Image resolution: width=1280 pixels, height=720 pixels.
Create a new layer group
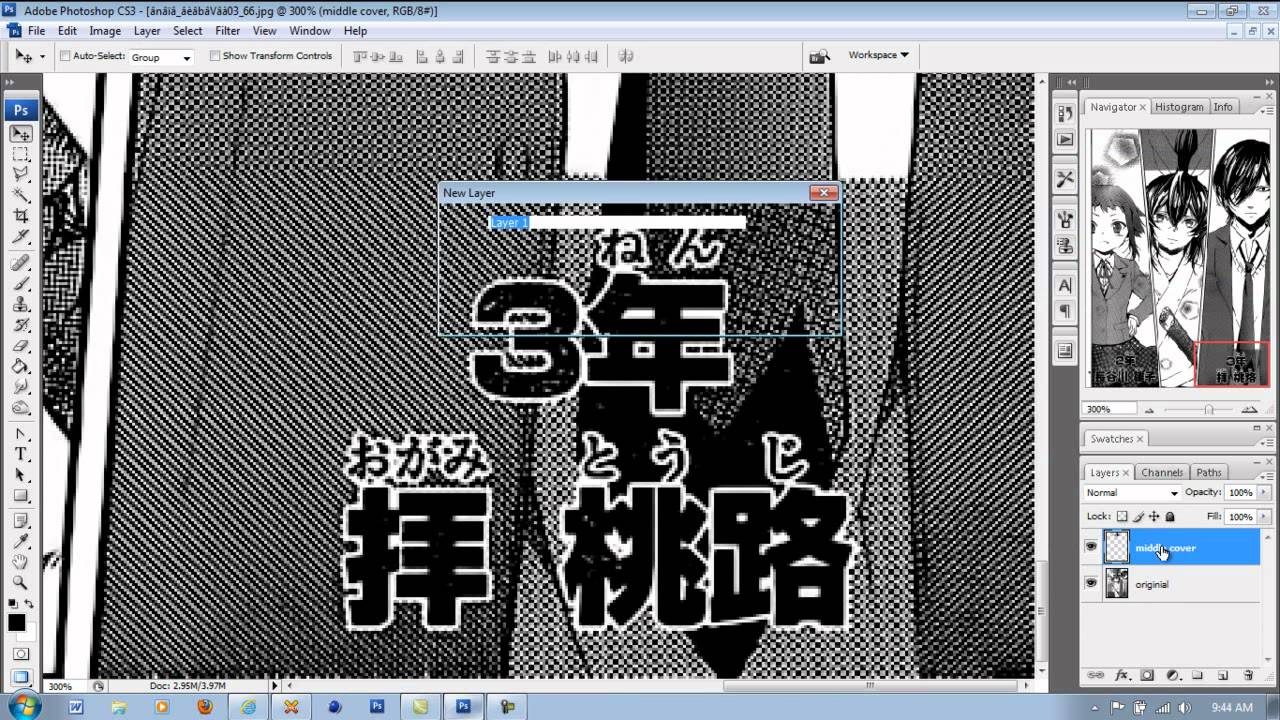click(1197, 676)
